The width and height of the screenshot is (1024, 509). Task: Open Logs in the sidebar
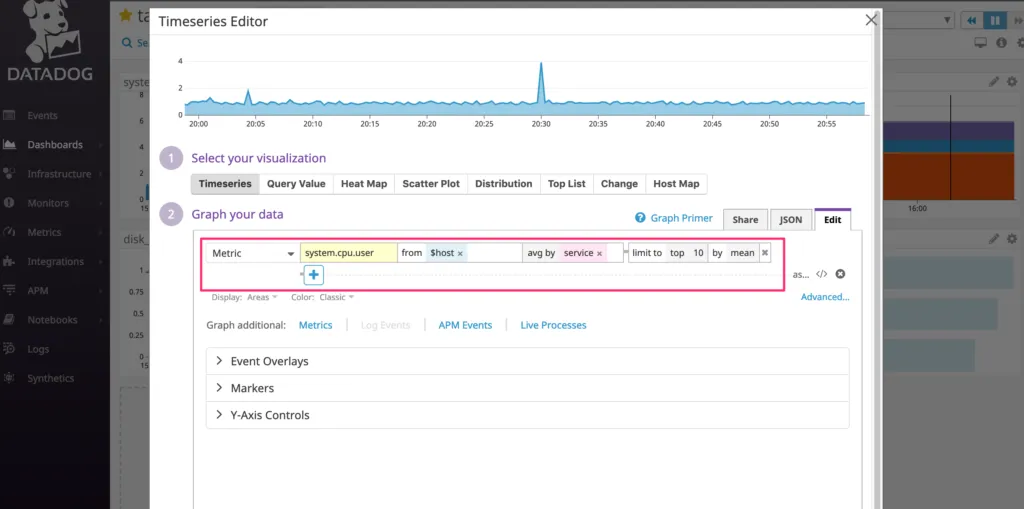(38, 349)
